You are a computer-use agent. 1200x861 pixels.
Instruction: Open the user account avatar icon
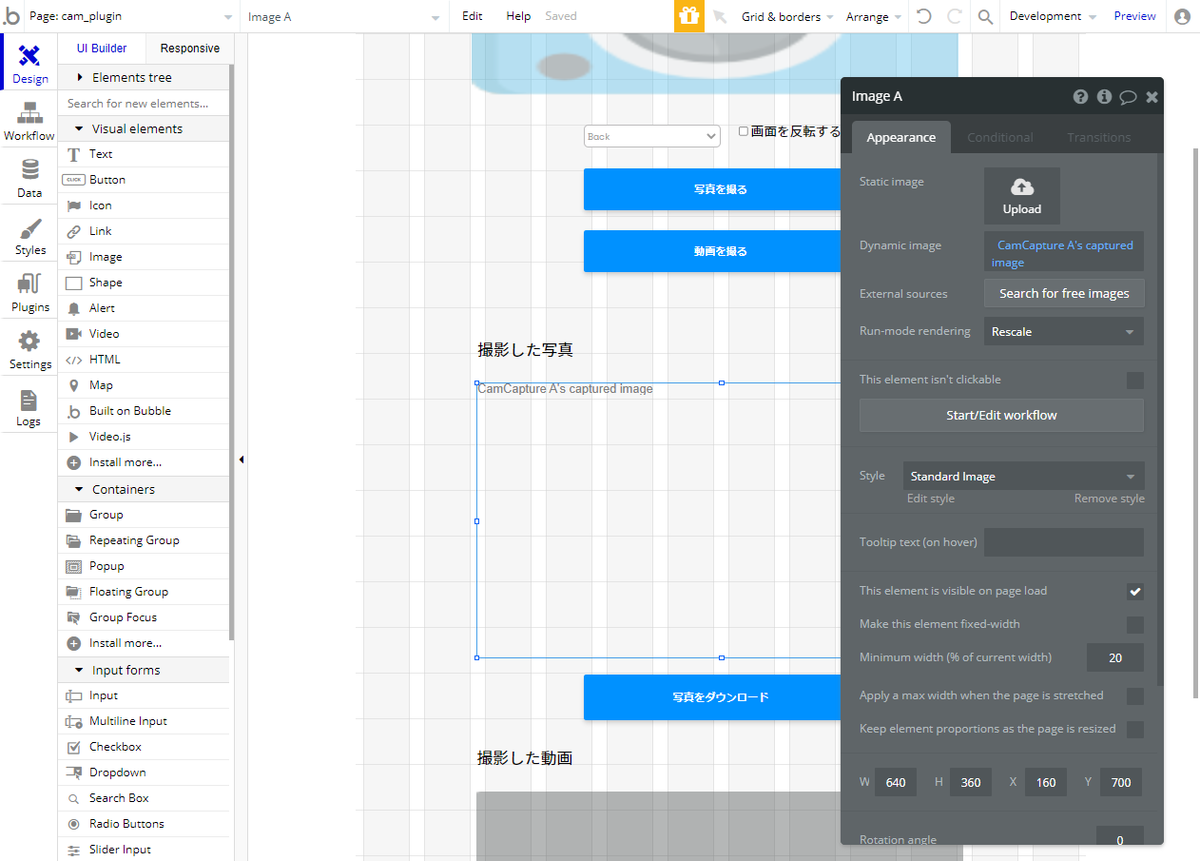pos(1182,16)
